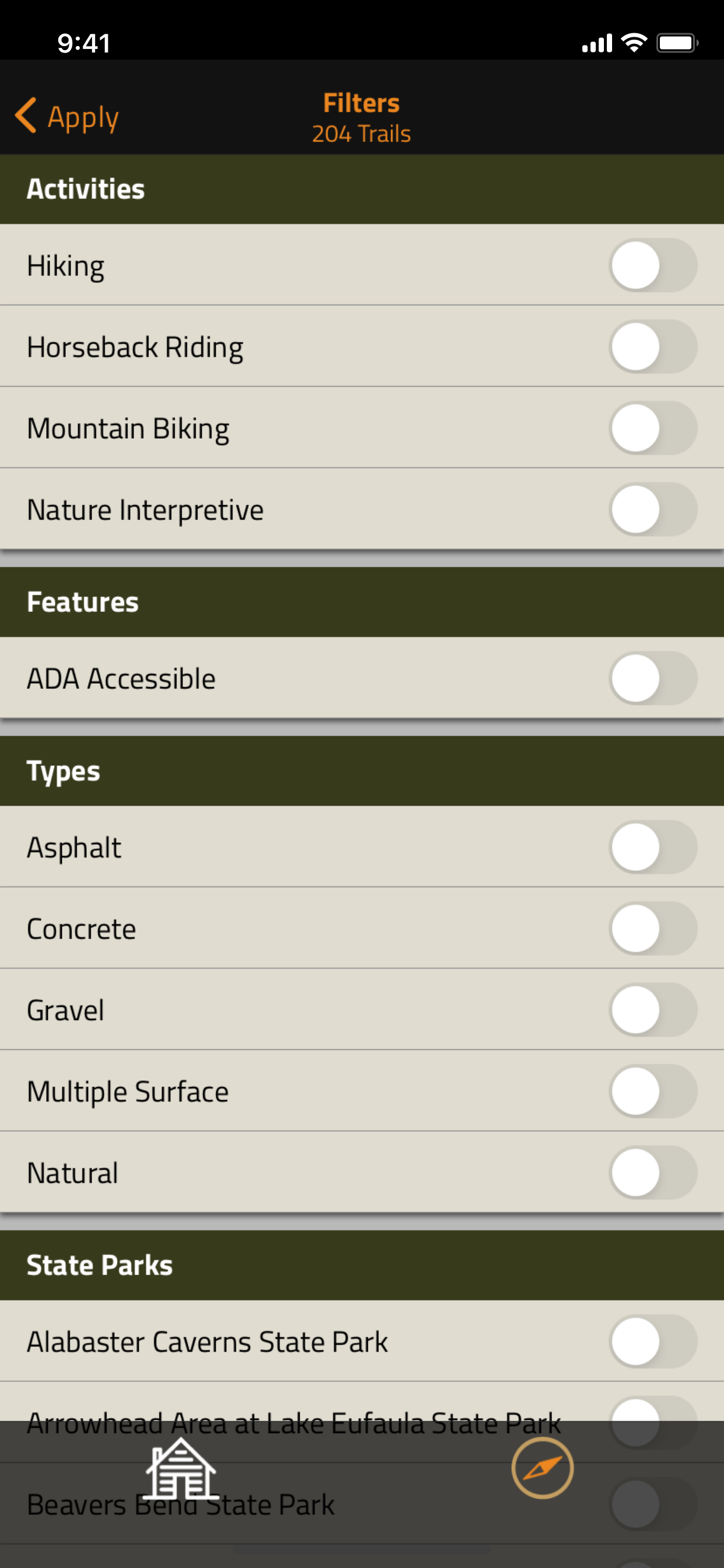724x1568 pixels.
Task: Select the Activities section header
Action: click(362, 190)
